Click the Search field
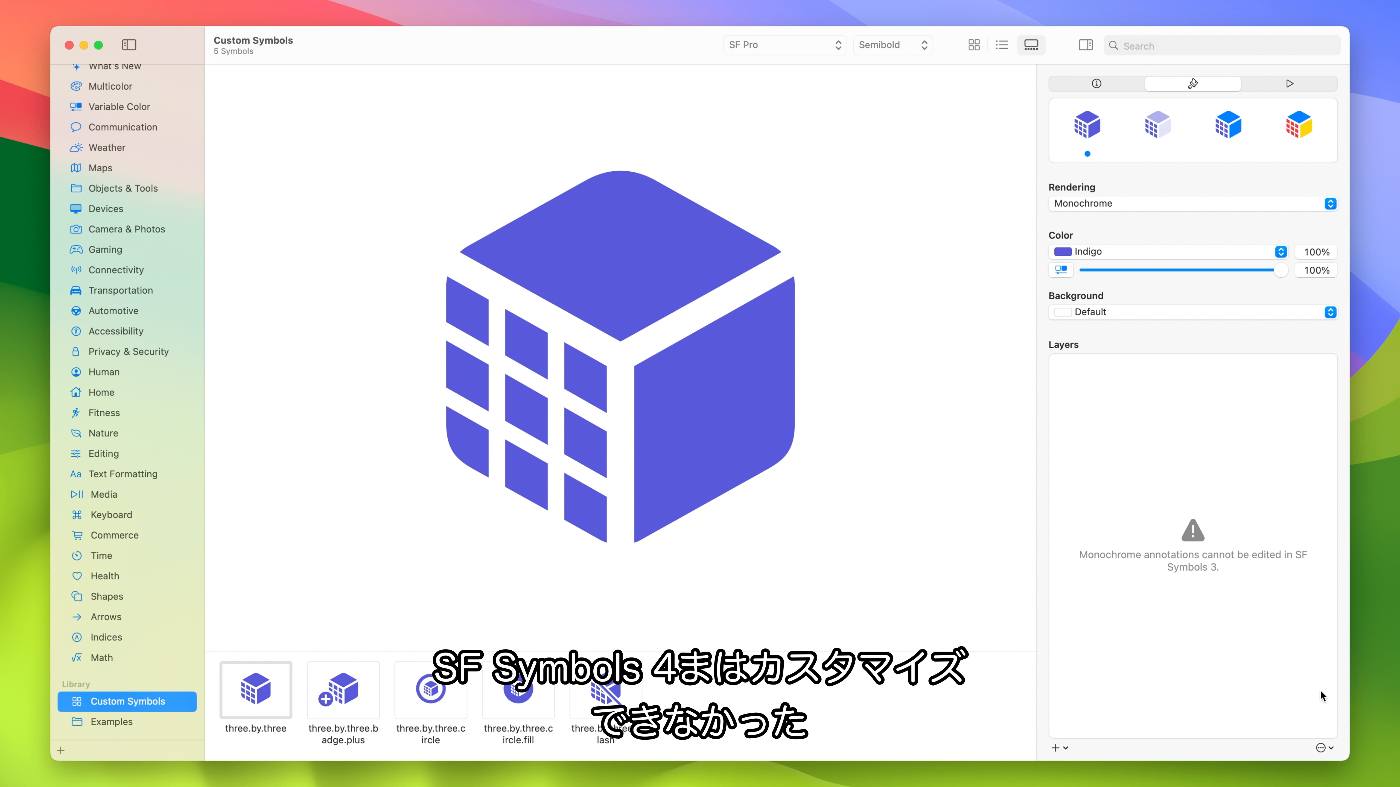This screenshot has width=1400, height=787. [x=1222, y=46]
